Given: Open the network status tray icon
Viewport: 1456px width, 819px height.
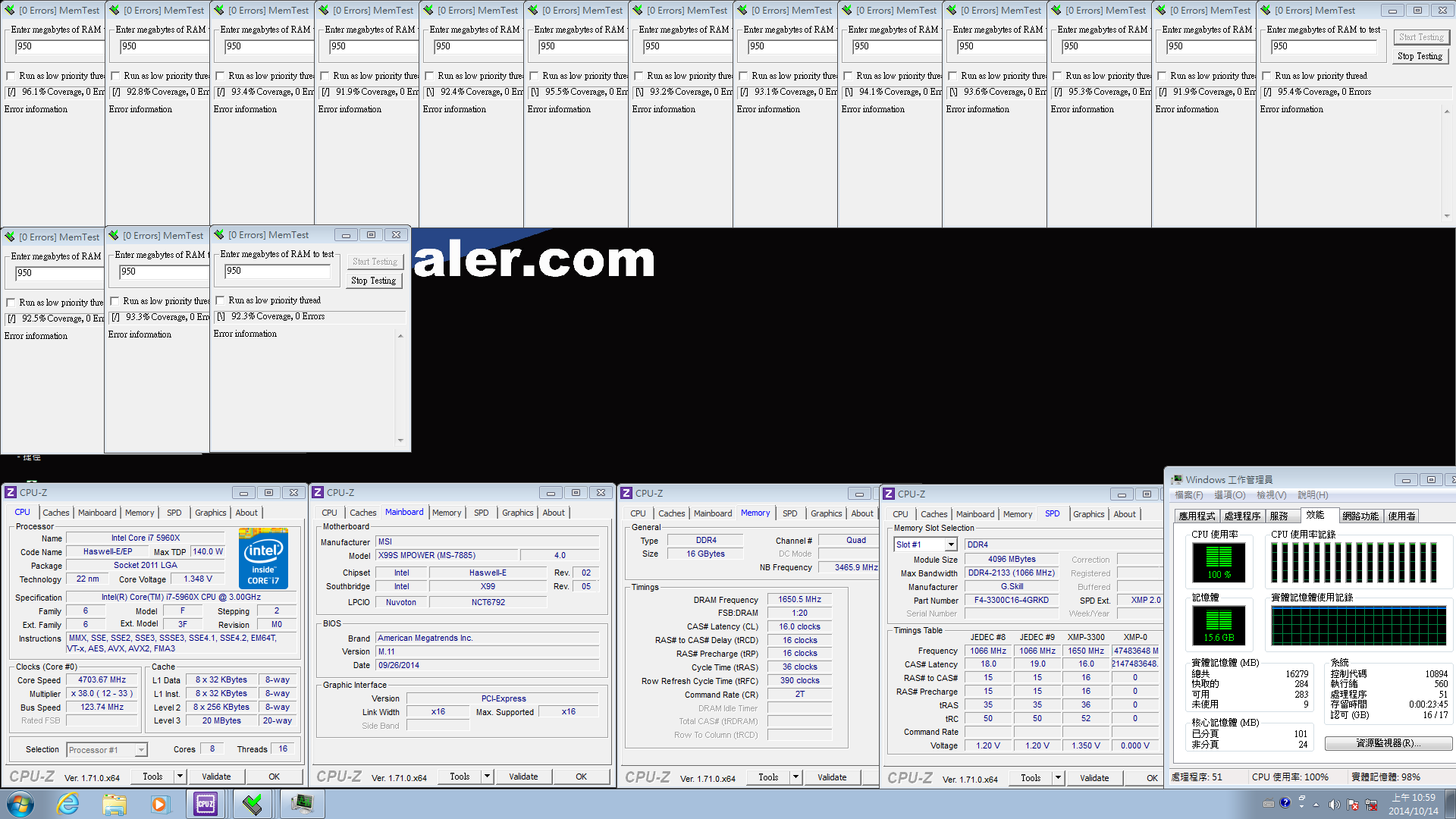Looking at the screenshot, I should (1371, 804).
